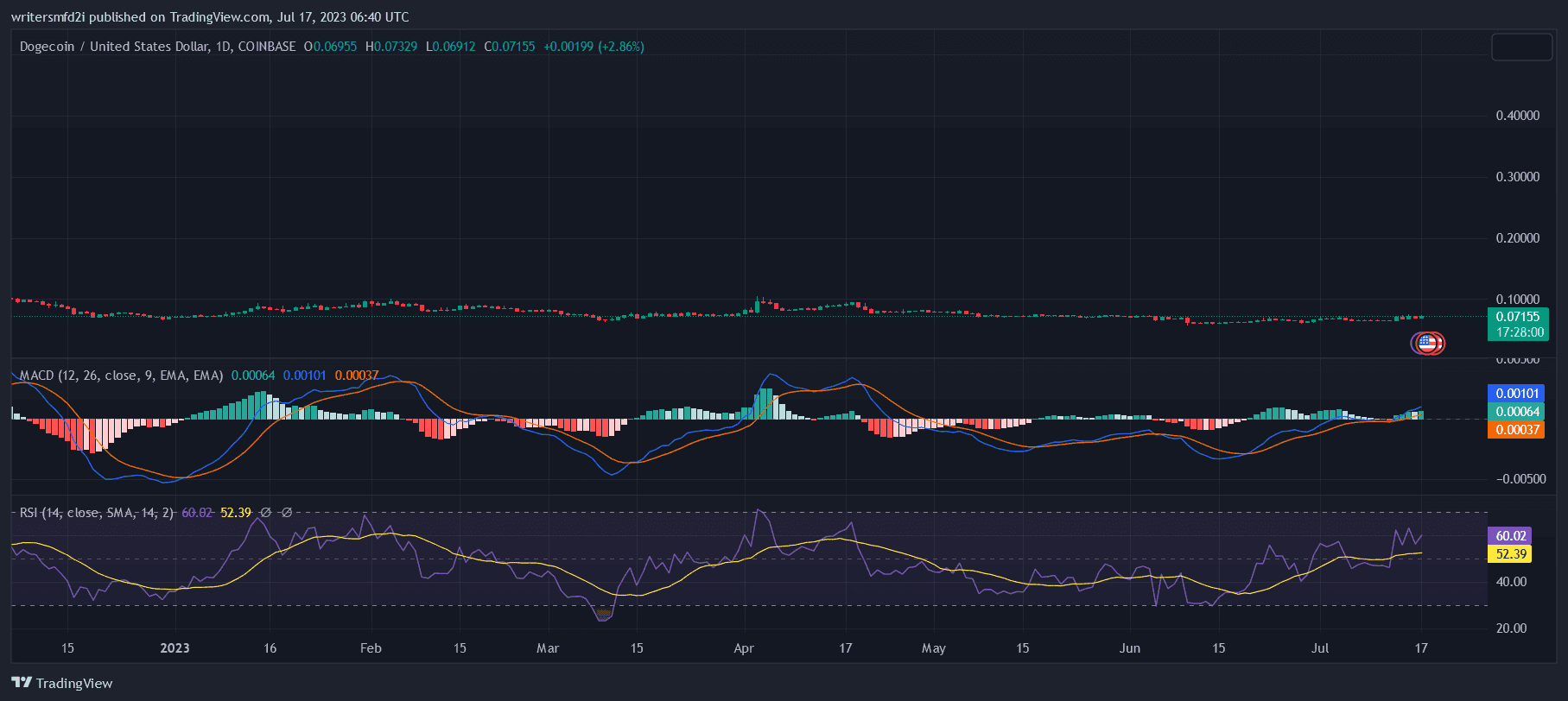The height and width of the screenshot is (701, 1568).
Task: Click the Jun label on the time axis
Action: pos(1130,648)
